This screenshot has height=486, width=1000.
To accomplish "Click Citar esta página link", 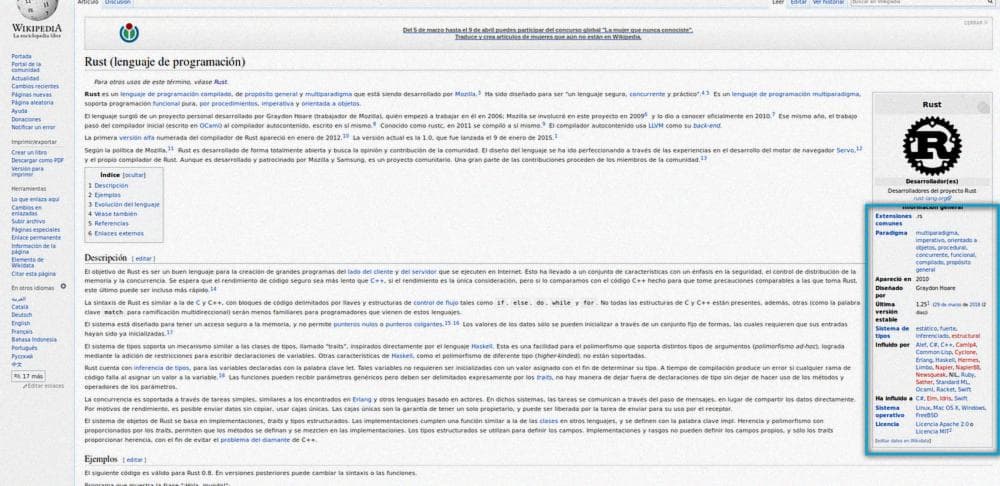I will tap(33, 274).
